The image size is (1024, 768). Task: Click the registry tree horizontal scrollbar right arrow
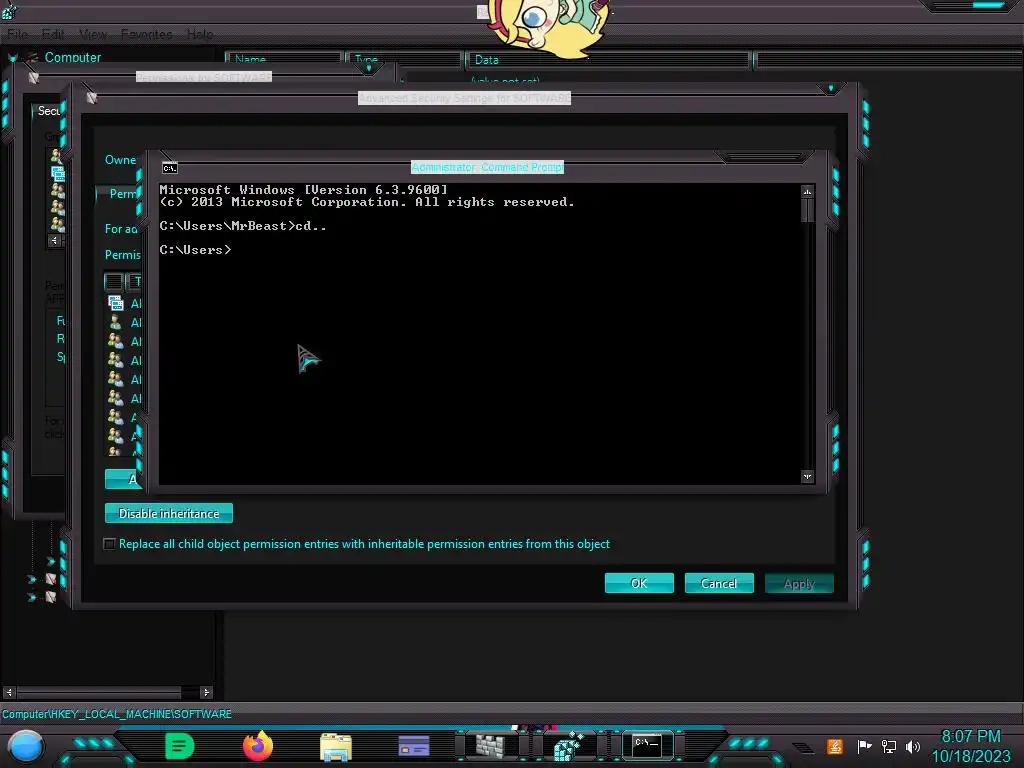pyautogui.click(x=206, y=692)
